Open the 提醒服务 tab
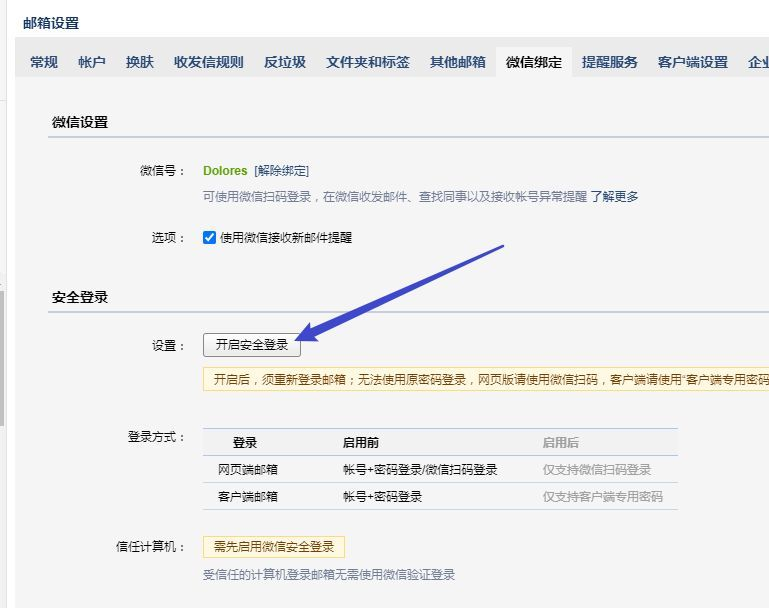 [610, 62]
